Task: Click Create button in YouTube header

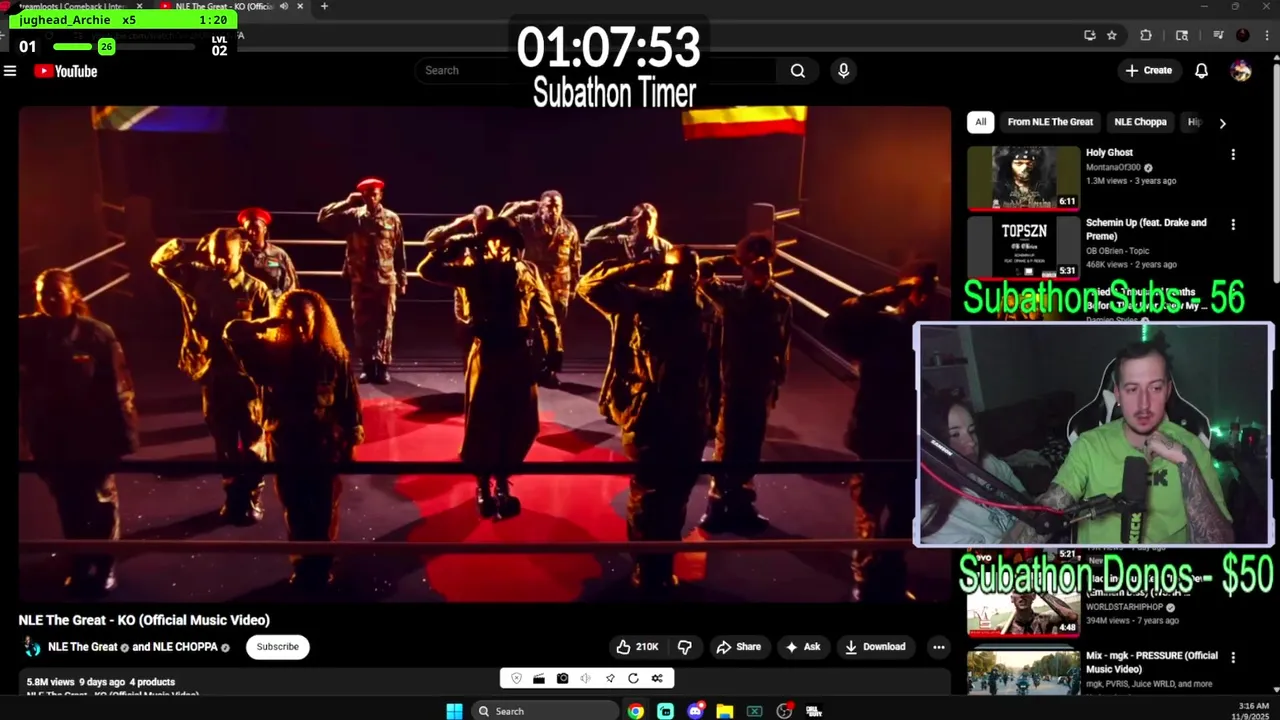Action: (x=1148, y=71)
